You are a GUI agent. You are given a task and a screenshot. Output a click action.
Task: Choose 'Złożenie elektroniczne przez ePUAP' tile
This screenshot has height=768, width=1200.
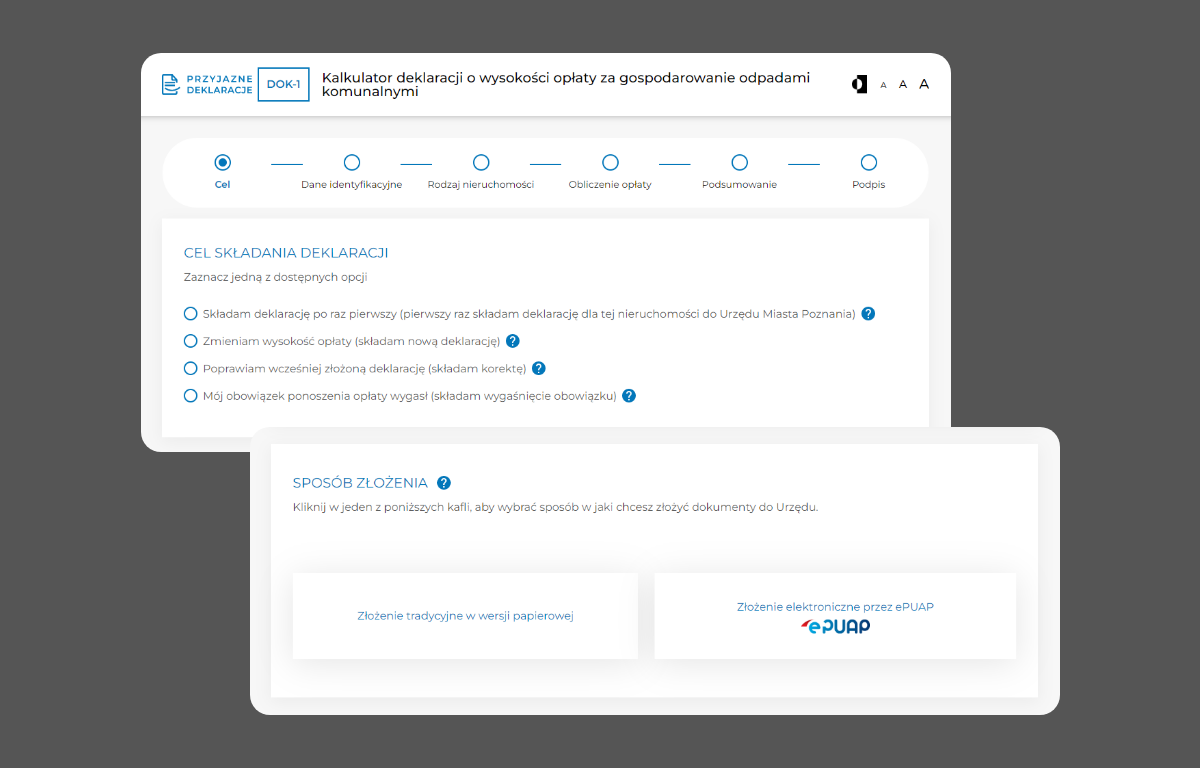(835, 616)
